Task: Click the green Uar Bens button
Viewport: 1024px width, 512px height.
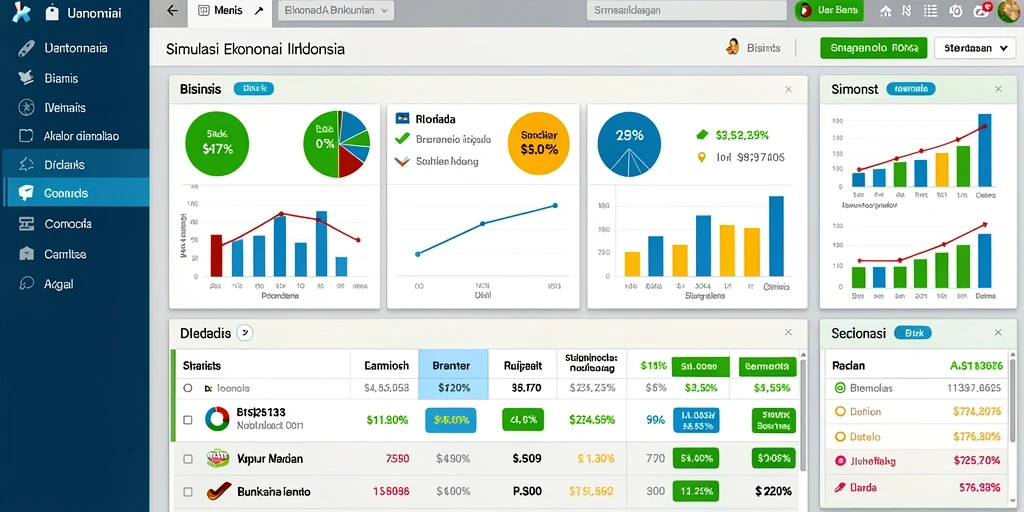Action: tap(829, 11)
